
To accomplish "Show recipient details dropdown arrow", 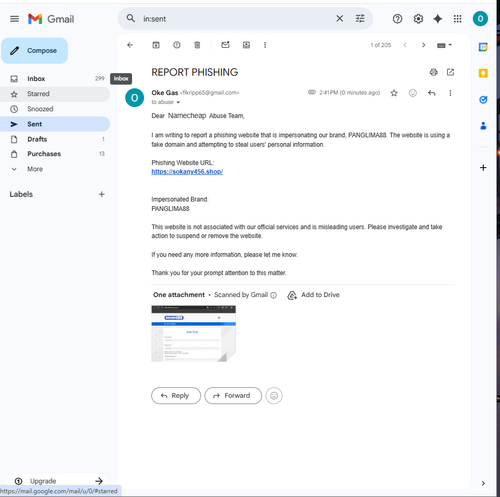I will [178, 102].
